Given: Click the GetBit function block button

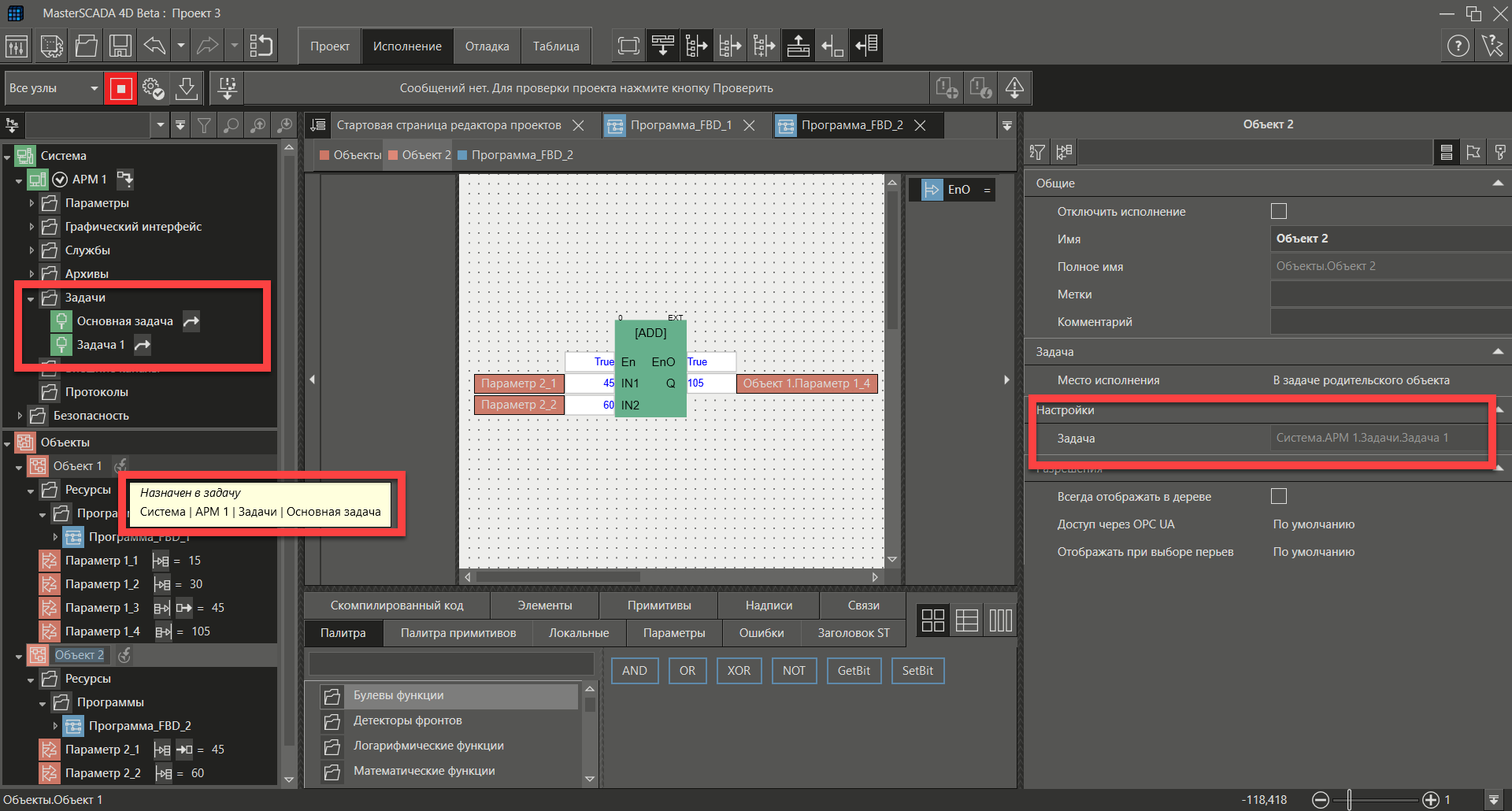Looking at the screenshot, I should pos(854,671).
